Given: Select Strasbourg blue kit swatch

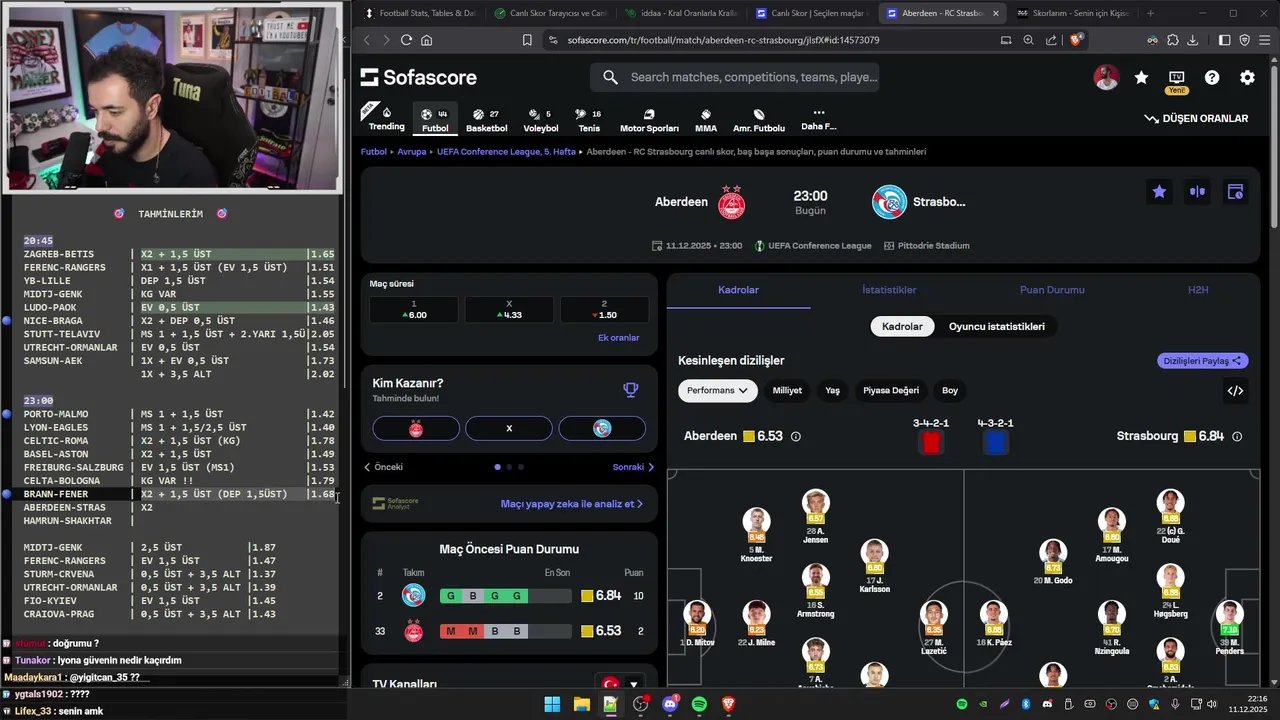Looking at the screenshot, I should click(x=995, y=442).
